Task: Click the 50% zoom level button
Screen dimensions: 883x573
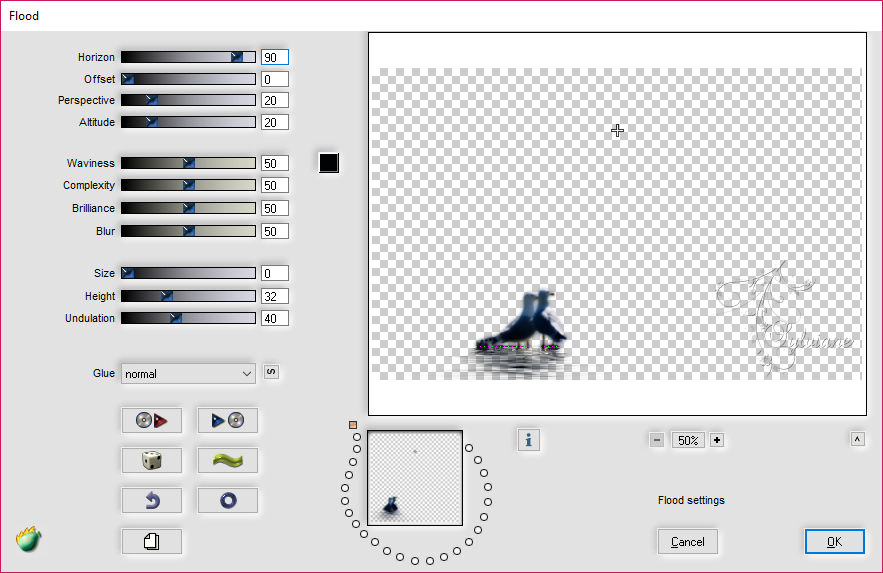Action: (688, 440)
